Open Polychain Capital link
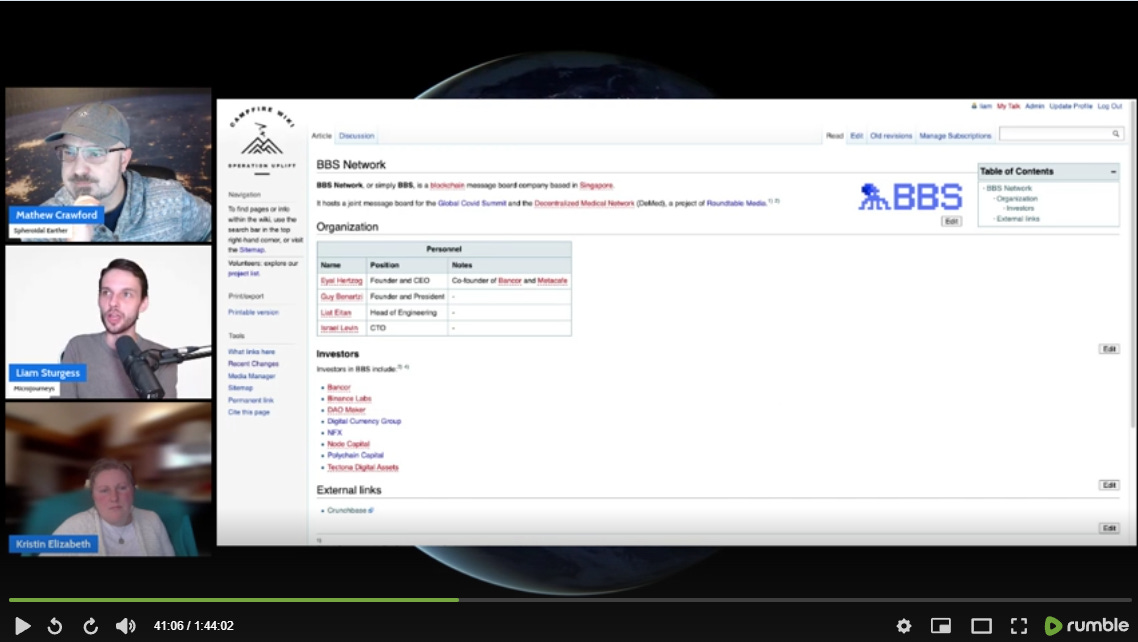Viewport: 1138px width, 642px height. (x=355, y=455)
